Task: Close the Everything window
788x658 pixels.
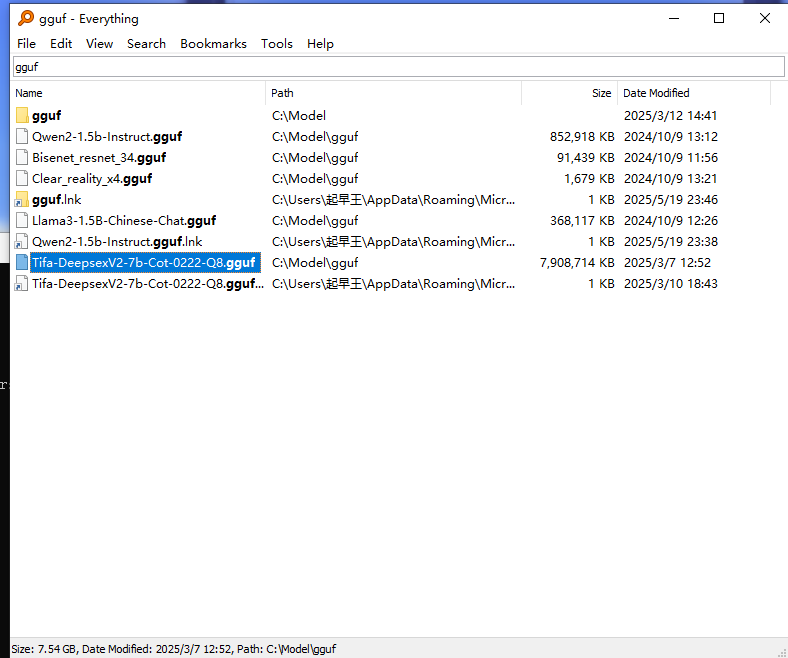Action: (x=764, y=19)
